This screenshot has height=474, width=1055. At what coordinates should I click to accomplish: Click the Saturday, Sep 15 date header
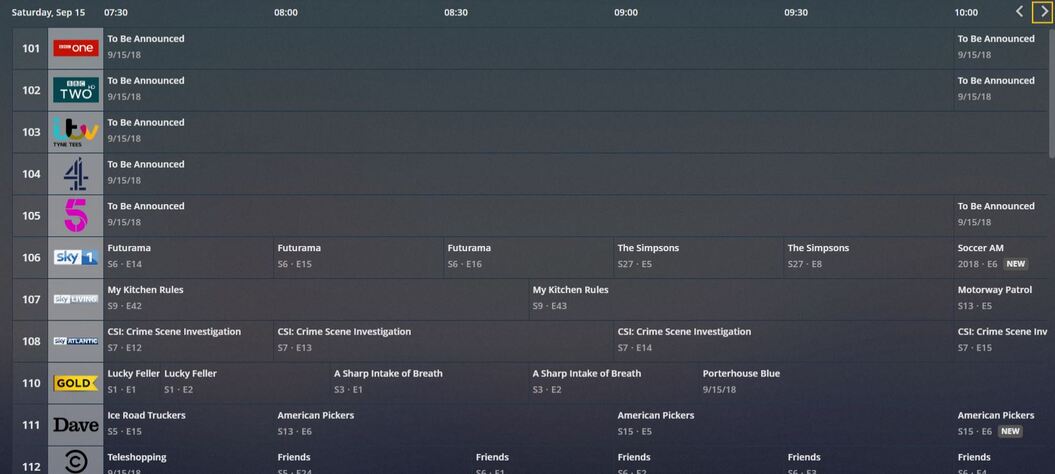48,13
